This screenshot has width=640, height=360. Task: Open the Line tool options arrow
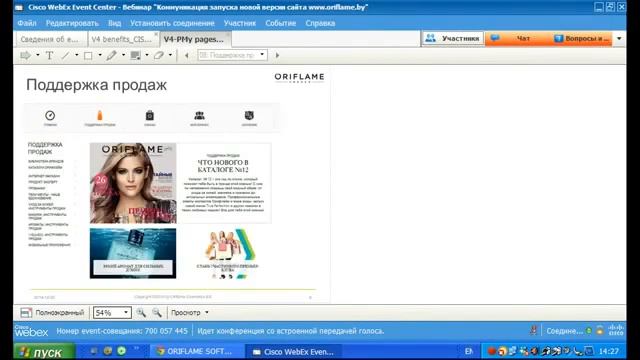tap(76, 55)
